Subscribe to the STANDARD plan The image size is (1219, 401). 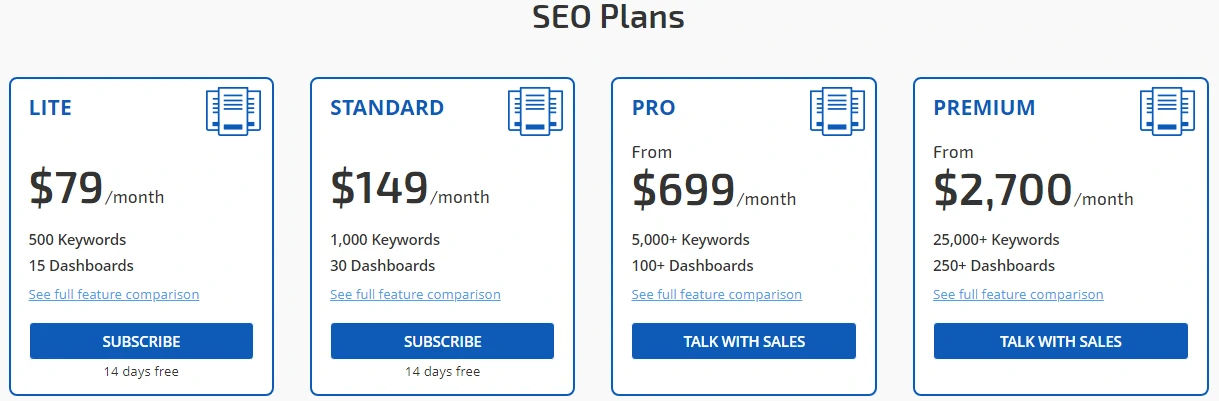[442, 341]
